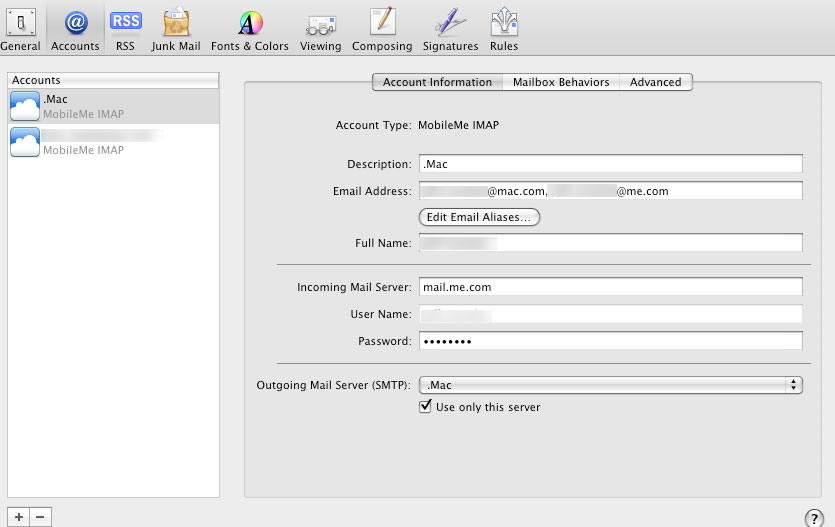This screenshot has height=527, width=835.
Task: Open Outgoing Mail Server SMTP dropdown
Action: 610,385
